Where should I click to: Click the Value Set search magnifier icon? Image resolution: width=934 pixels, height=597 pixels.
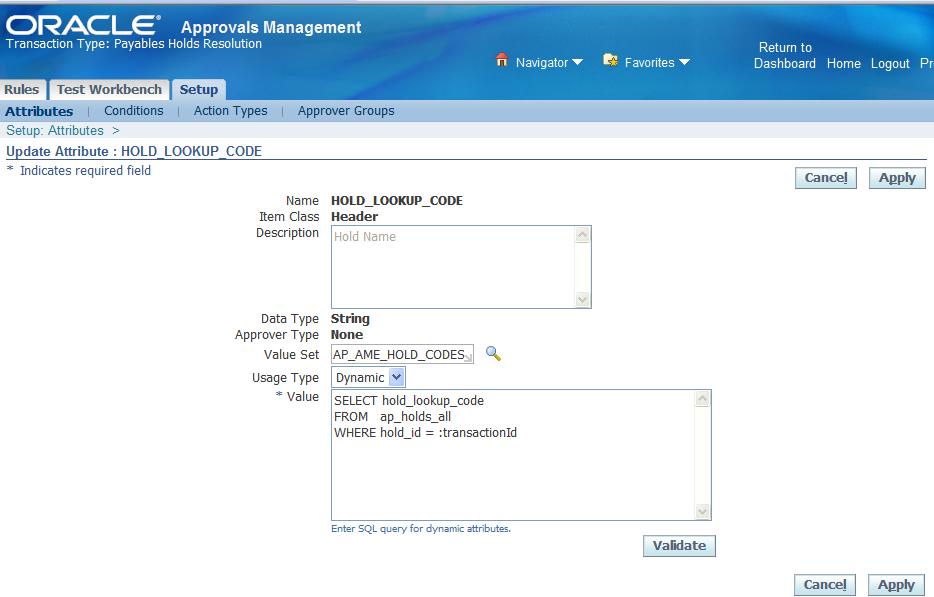click(493, 354)
